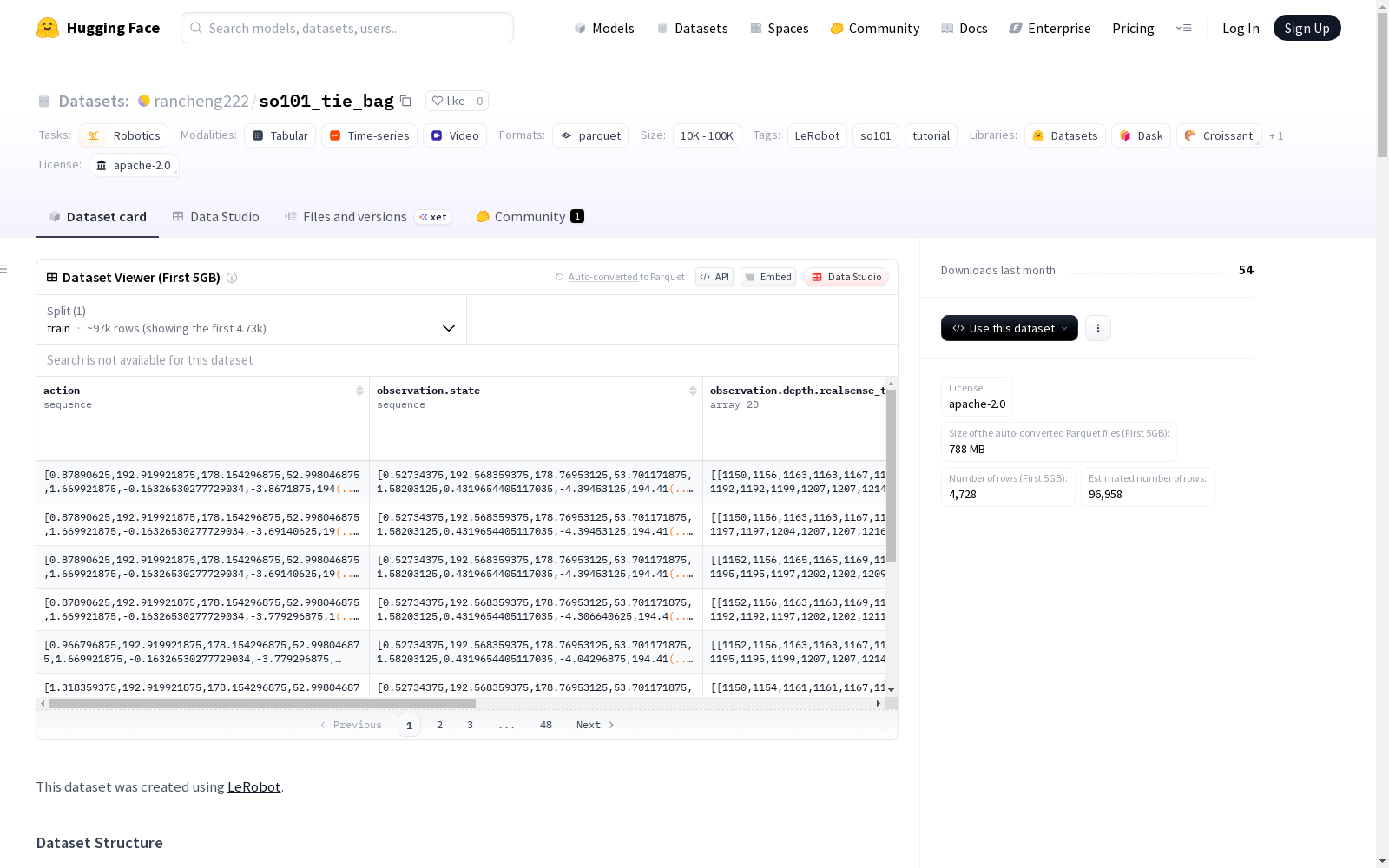Expand the left sidebar handle icon
Viewport: 1389px width, 868px height.
coord(3,269)
